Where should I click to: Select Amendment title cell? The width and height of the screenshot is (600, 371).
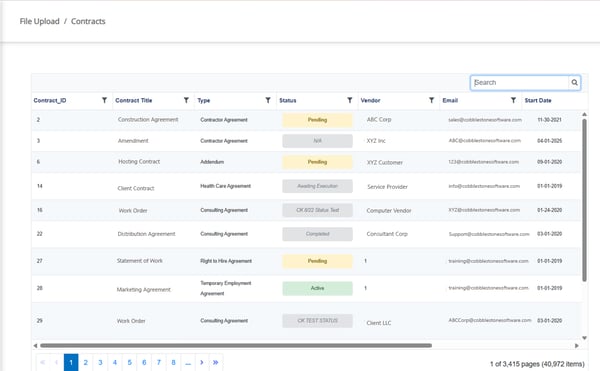(133, 141)
